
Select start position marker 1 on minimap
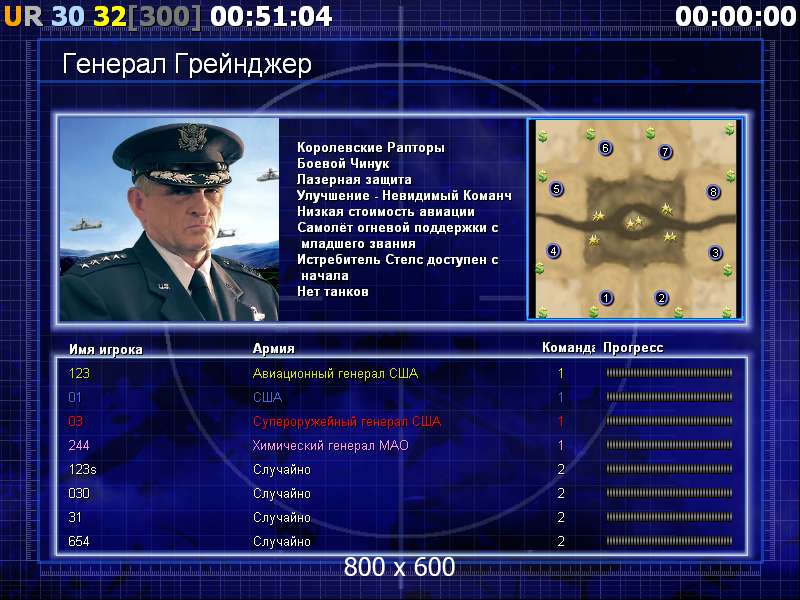(606, 297)
